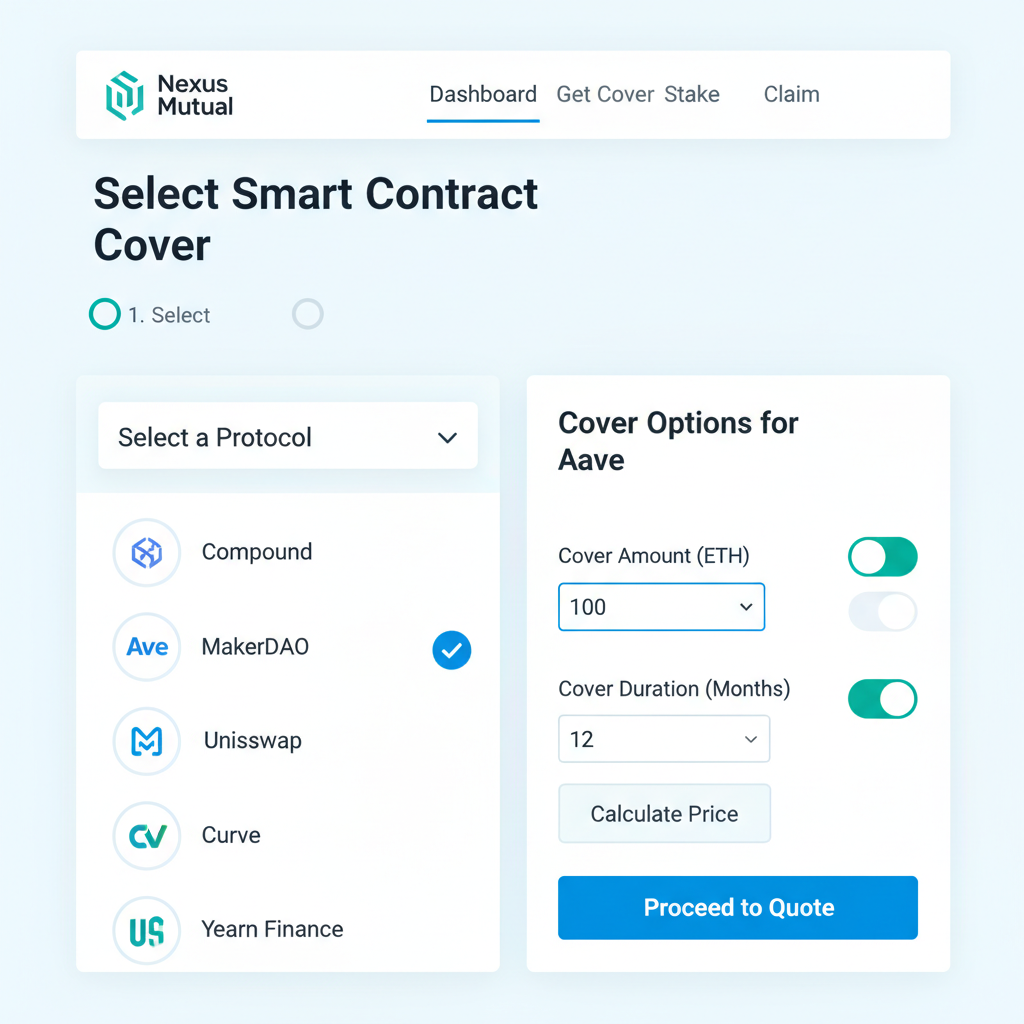
Task: Click Proceed to Quote
Action: [x=737, y=907]
